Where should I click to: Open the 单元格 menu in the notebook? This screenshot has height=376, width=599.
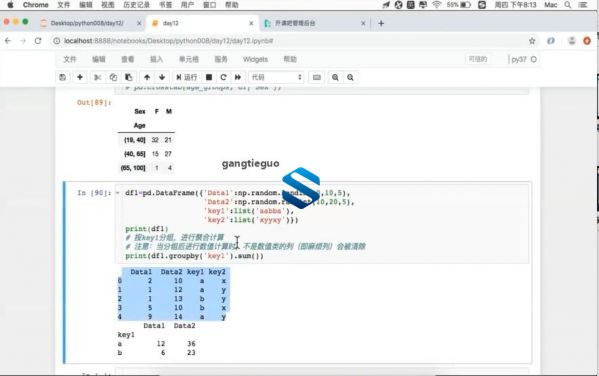[189, 59]
